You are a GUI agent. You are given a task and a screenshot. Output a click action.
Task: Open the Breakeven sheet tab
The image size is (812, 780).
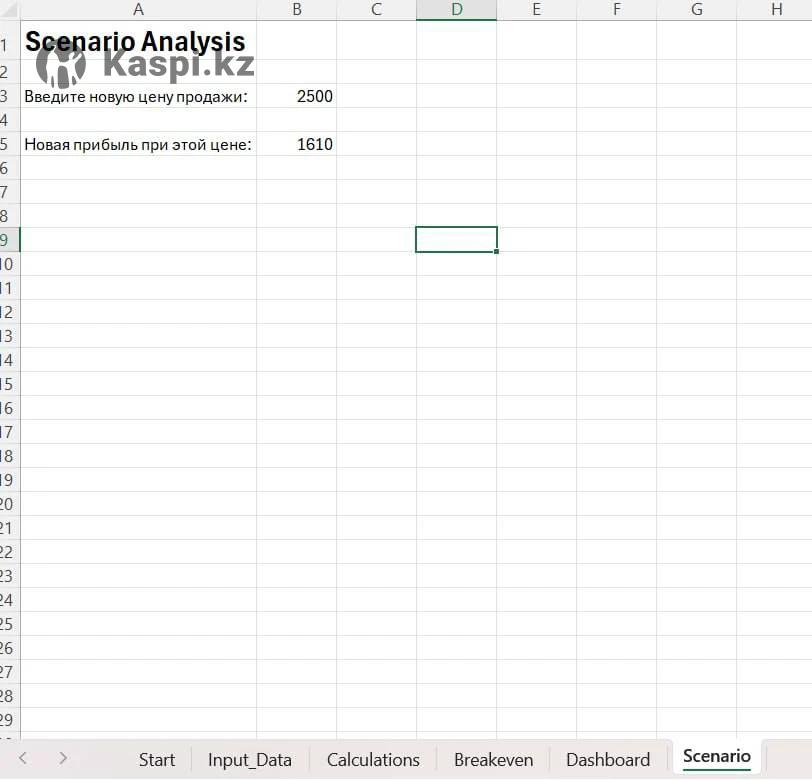[493, 760]
